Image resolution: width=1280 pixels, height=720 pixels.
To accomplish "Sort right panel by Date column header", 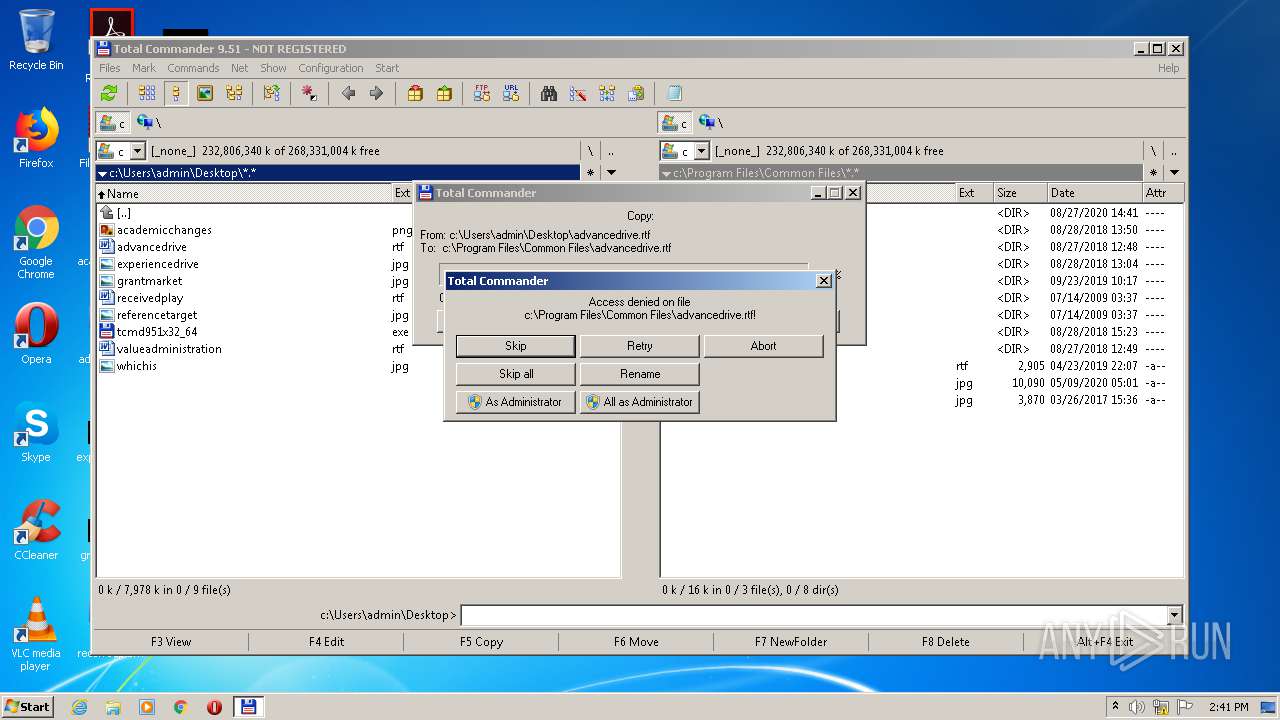I will pyautogui.click(x=1094, y=193).
